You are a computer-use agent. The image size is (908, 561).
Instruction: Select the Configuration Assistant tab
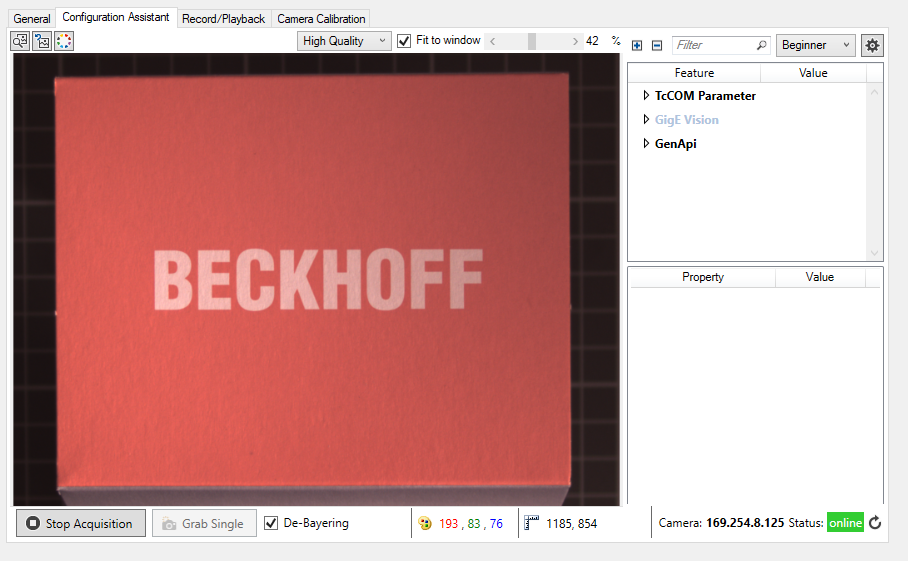(x=116, y=17)
